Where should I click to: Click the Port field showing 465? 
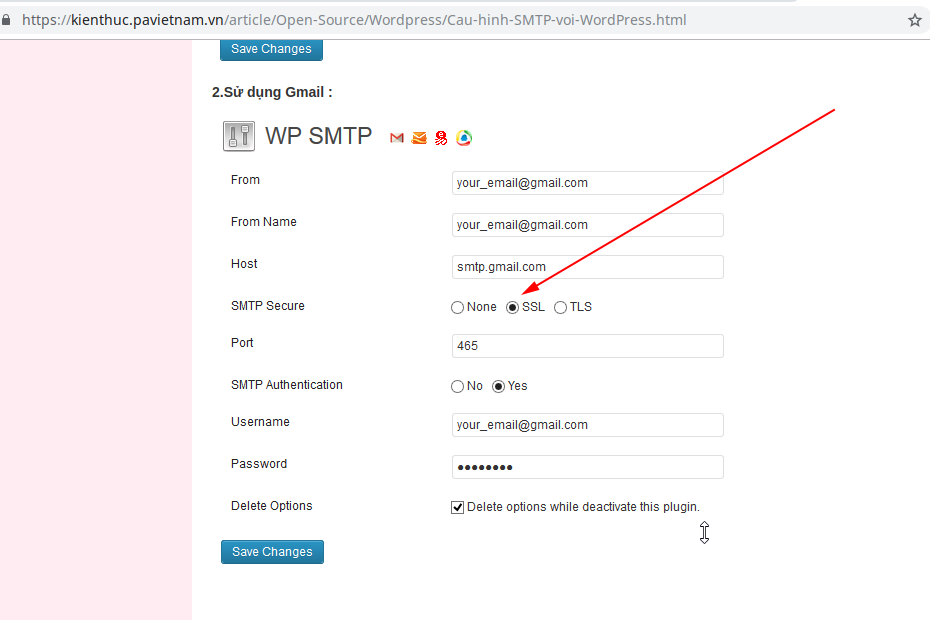(588, 346)
